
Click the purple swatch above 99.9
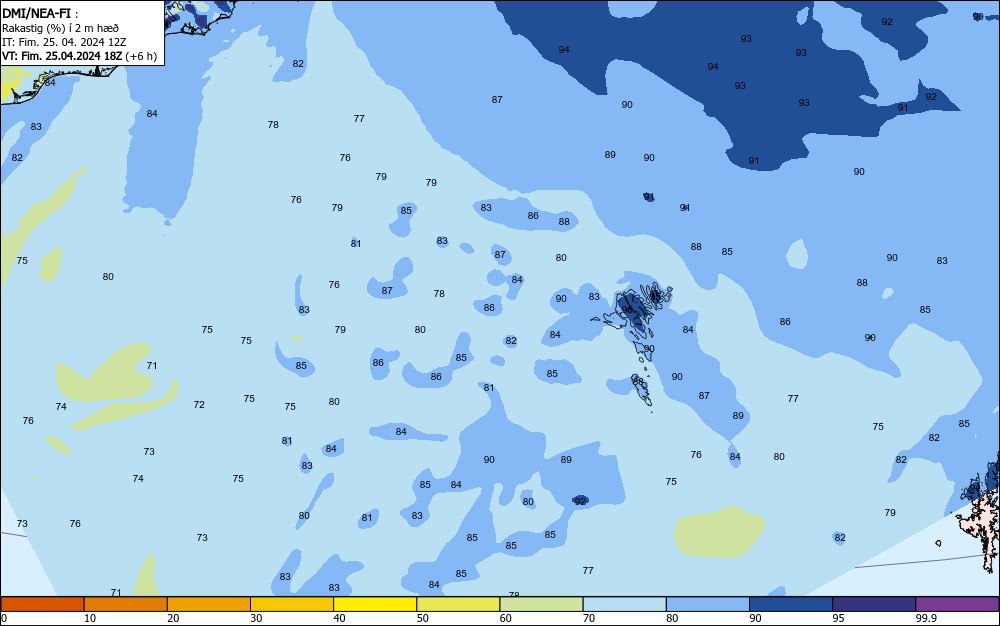957,604
